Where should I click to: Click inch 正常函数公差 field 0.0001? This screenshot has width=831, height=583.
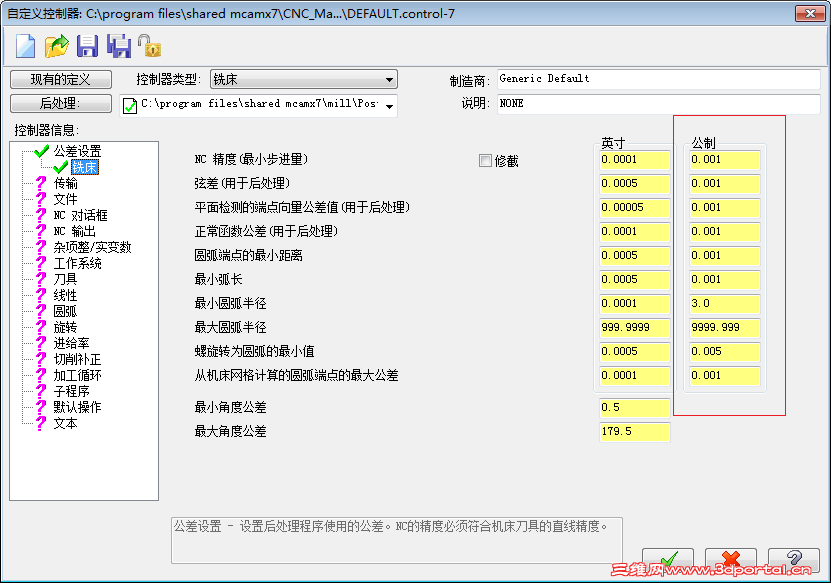coord(634,232)
